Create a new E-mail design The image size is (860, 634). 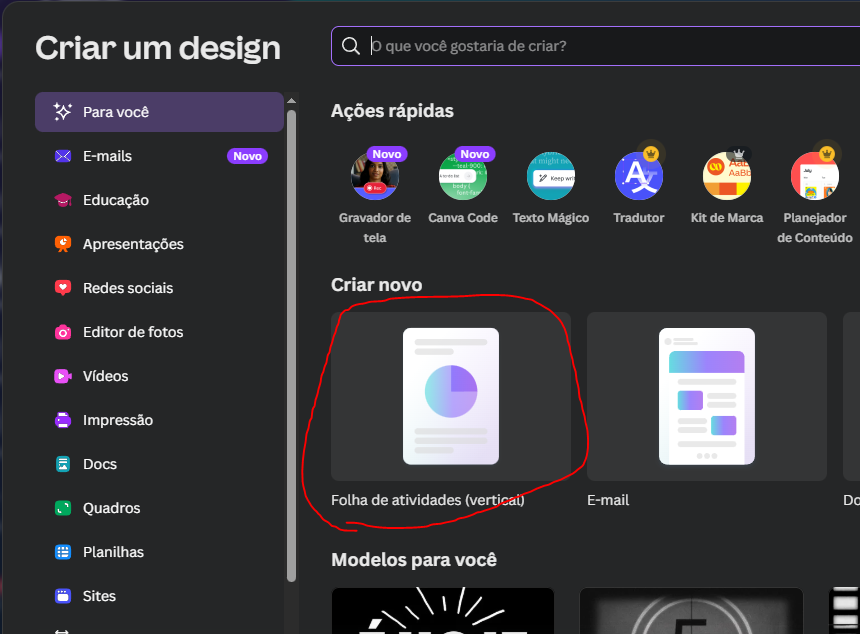[x=706, y=397]
